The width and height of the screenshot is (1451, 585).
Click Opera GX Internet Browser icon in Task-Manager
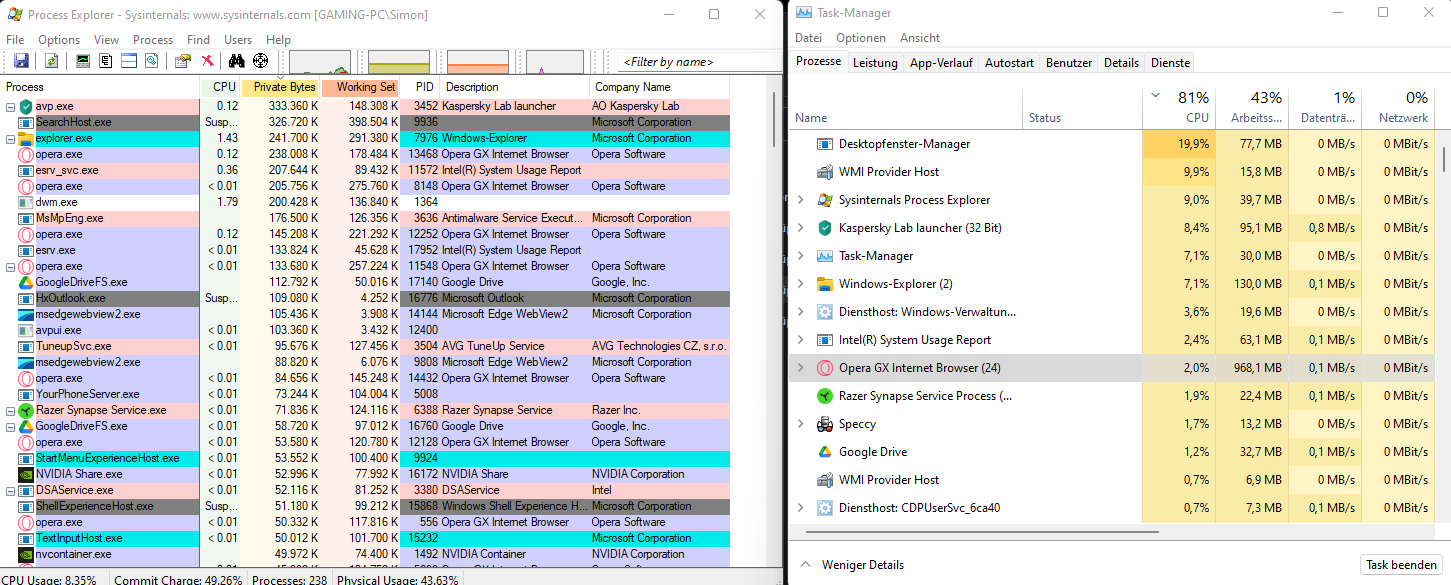pyautogui.click(x=825, y=368)
